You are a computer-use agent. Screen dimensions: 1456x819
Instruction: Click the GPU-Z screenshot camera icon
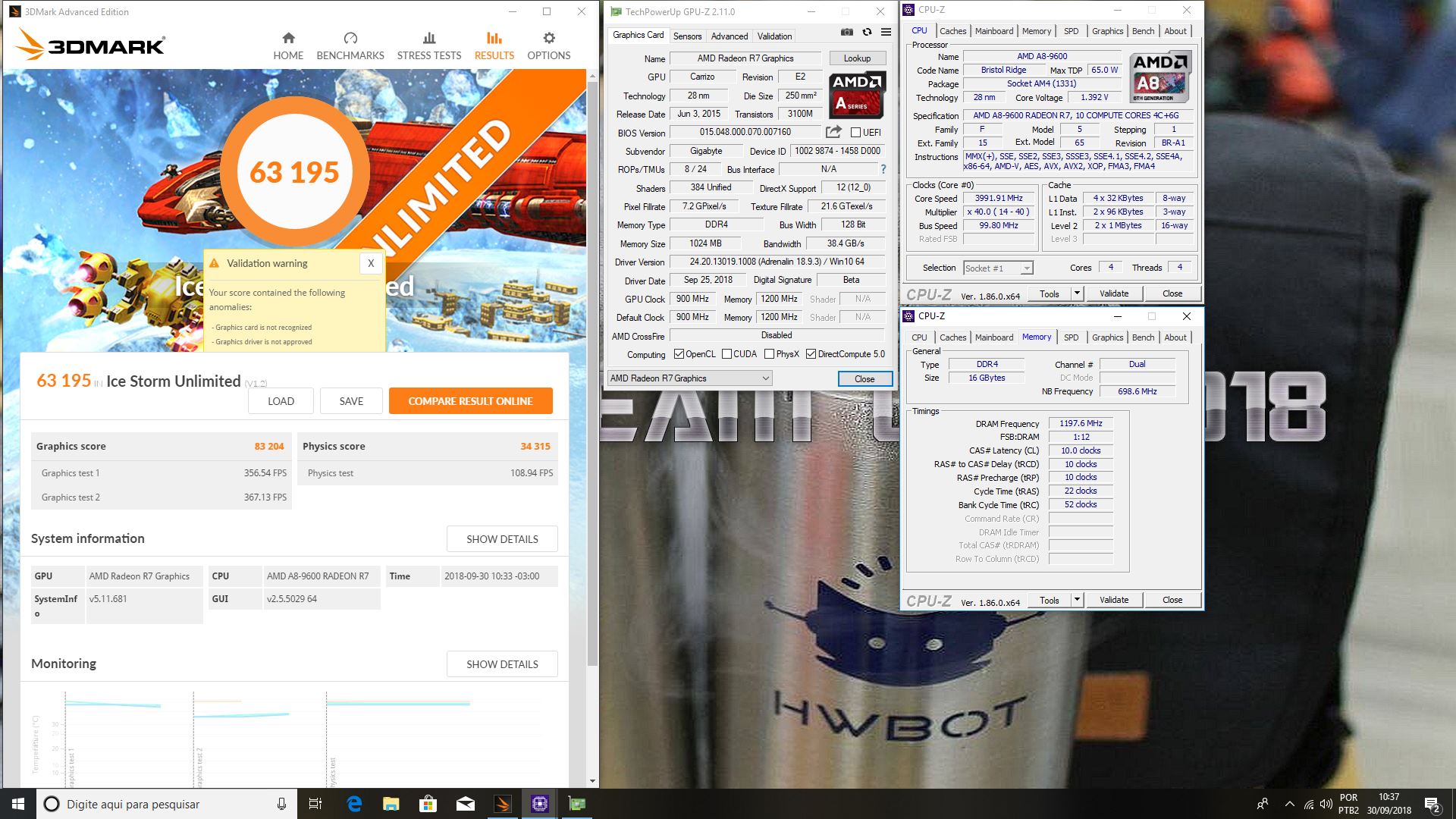[x=847, y=32]
